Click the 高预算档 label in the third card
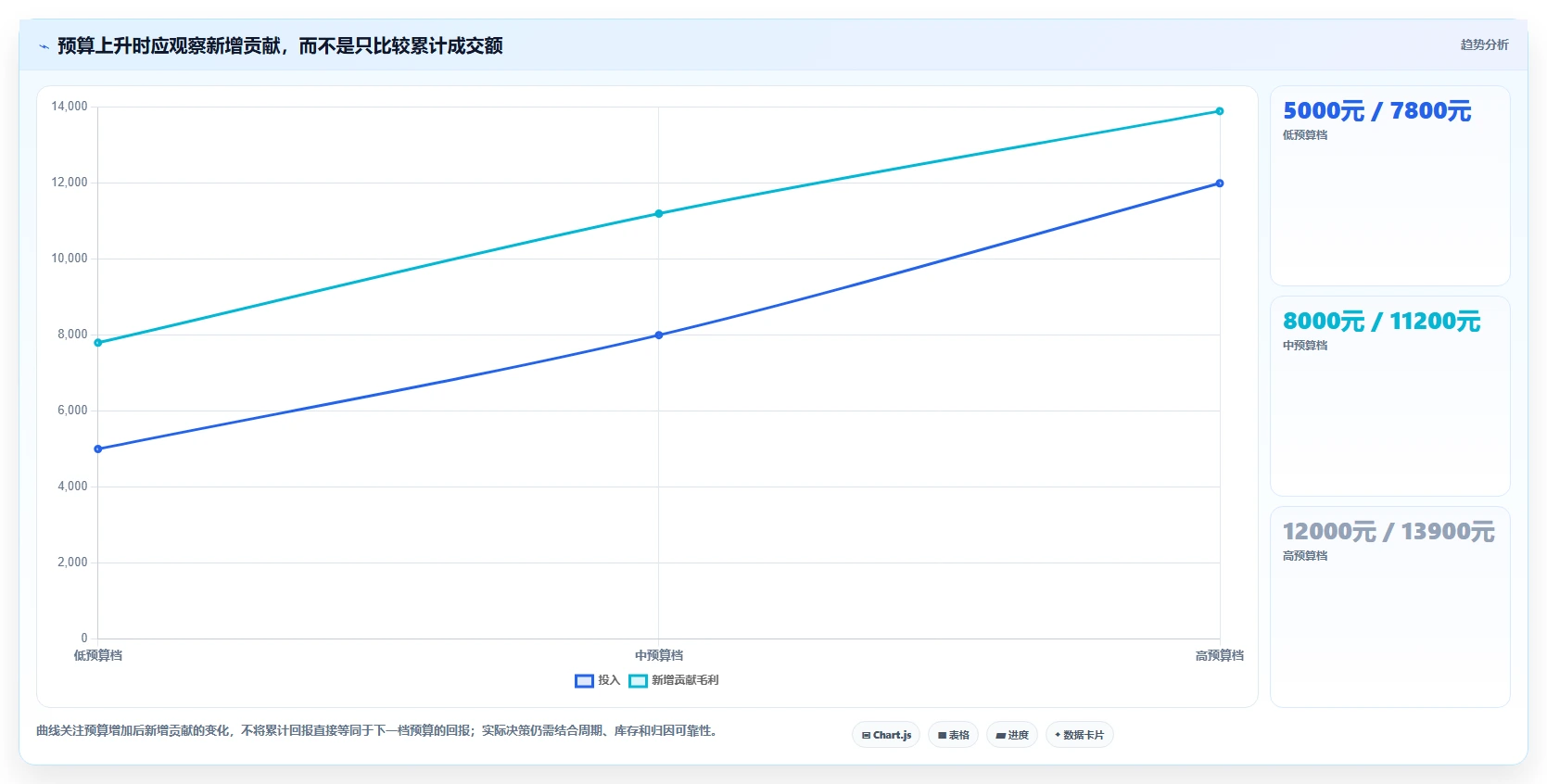This screenshot has height=784, width=1547. pyautogui.click(x=1305, y=556)
